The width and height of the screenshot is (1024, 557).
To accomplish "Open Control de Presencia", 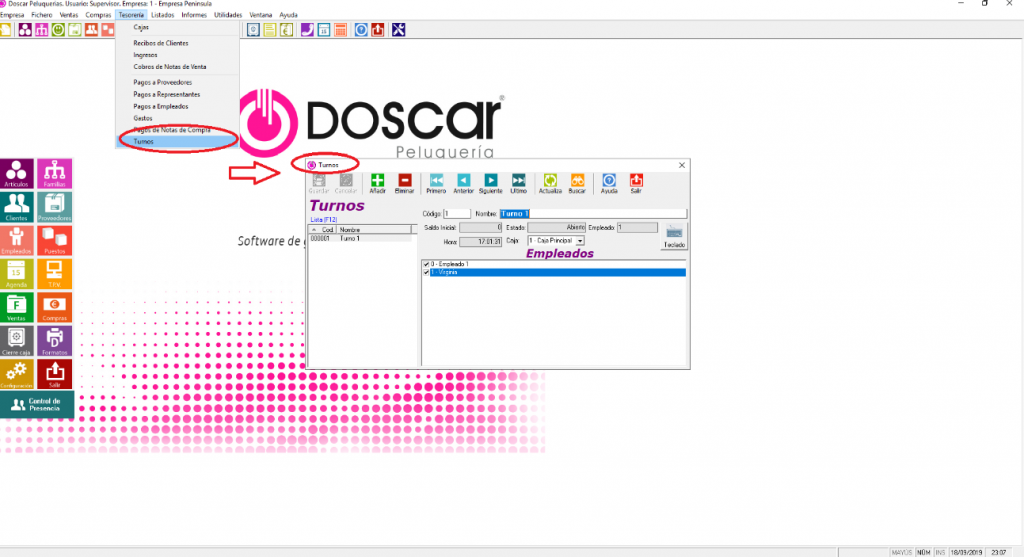I will pyautogui.click(x=37, y=404).
